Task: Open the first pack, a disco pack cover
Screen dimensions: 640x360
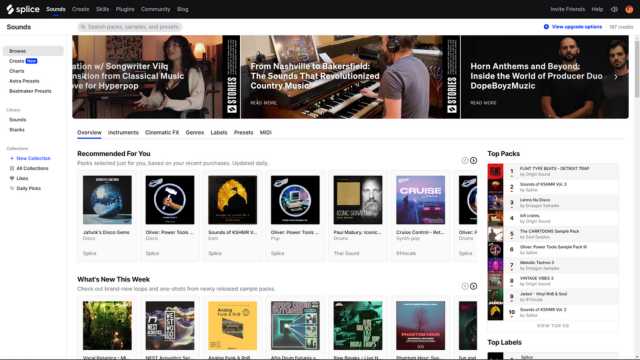Action: (107, 200)
